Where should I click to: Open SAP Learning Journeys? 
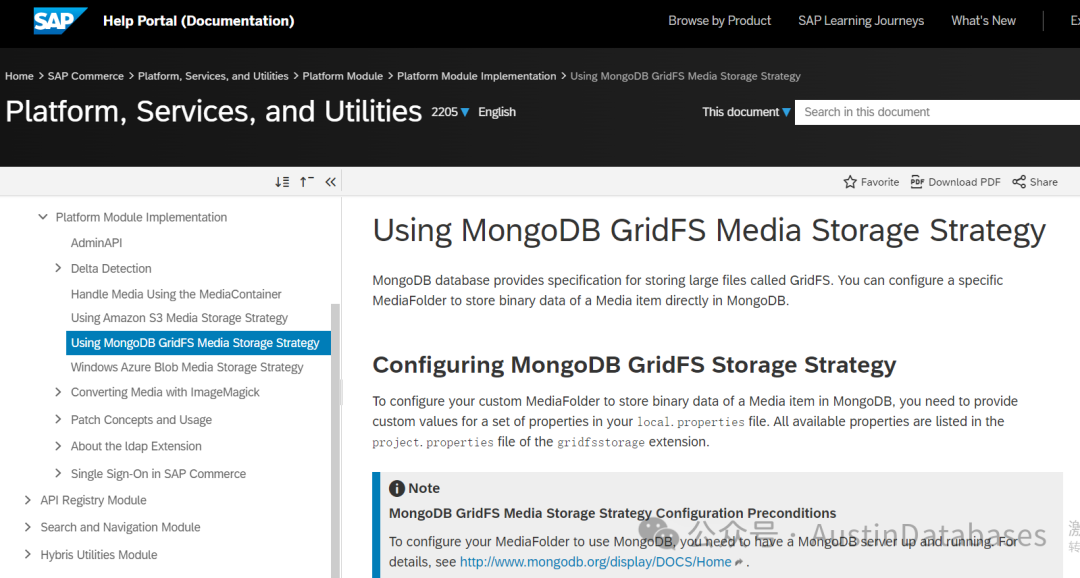click(861, 21)
